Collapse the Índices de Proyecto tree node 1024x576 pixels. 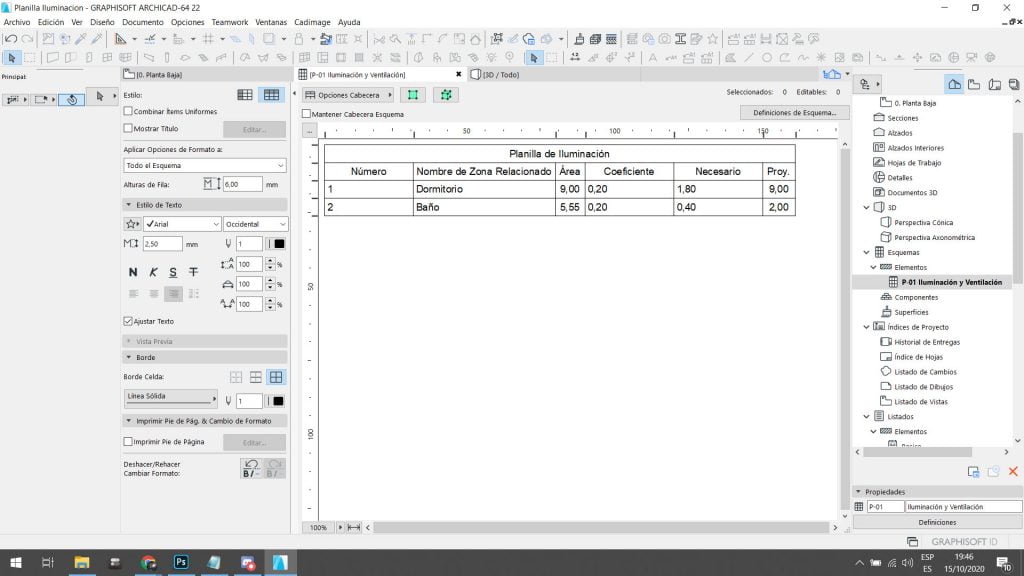click(x=867, y=327)
